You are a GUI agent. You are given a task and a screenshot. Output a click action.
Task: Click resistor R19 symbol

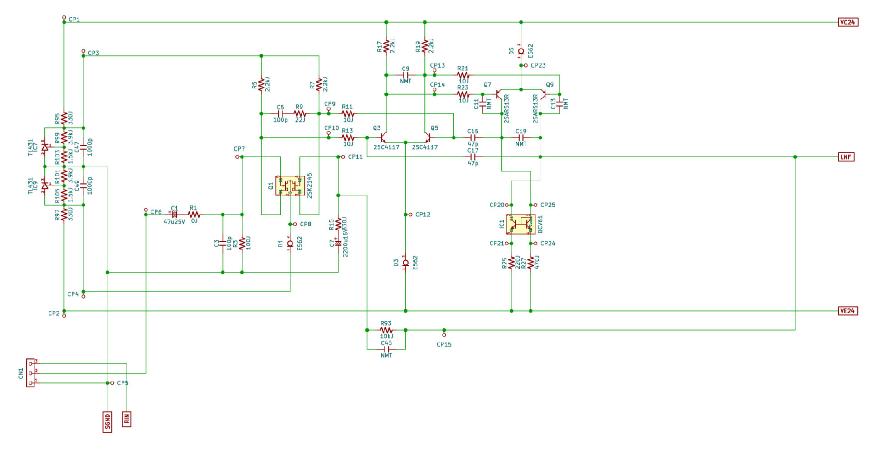click(425, 45)
